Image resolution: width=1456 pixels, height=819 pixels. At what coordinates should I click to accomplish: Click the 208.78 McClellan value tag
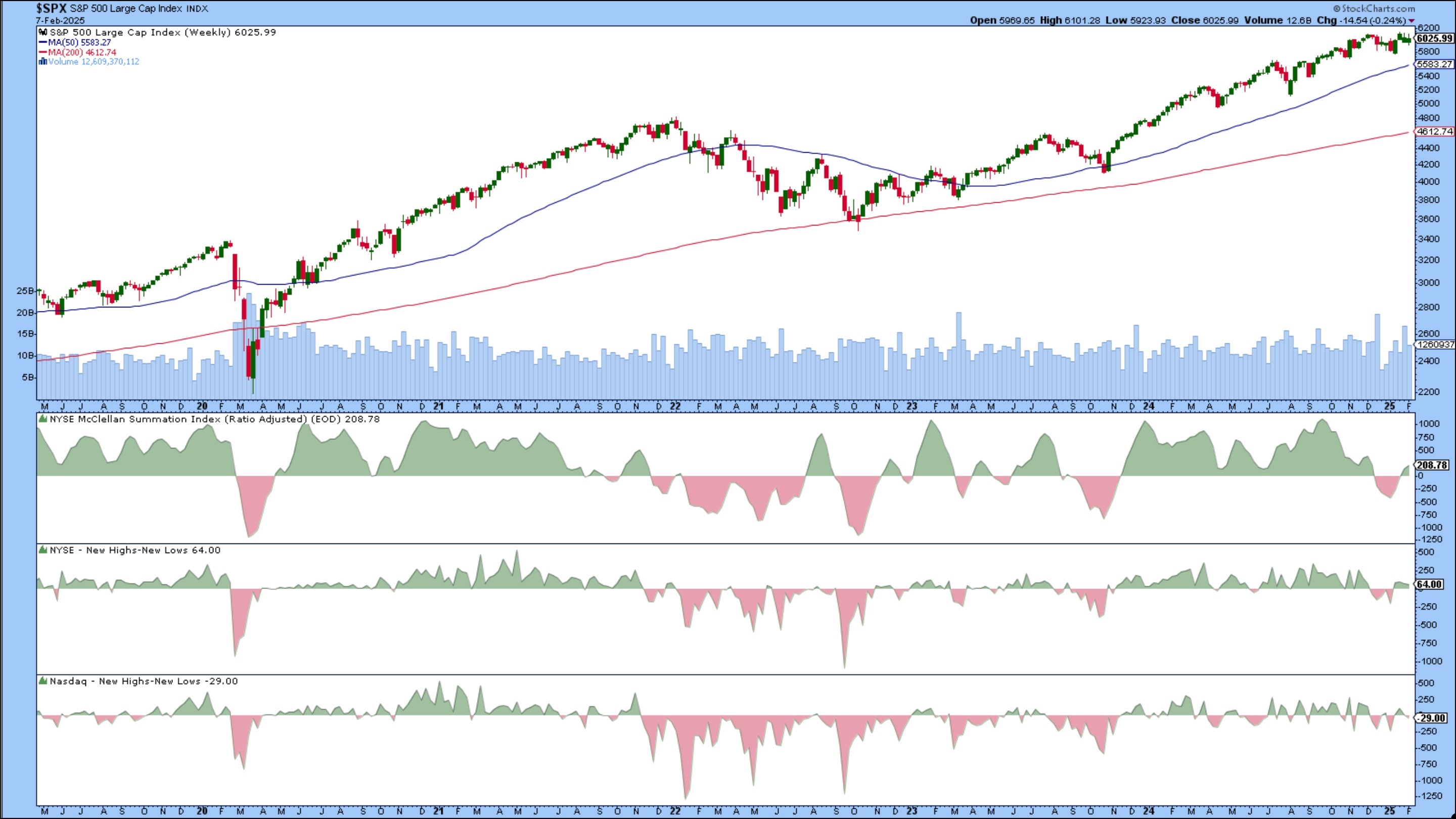click(1433, 465)
